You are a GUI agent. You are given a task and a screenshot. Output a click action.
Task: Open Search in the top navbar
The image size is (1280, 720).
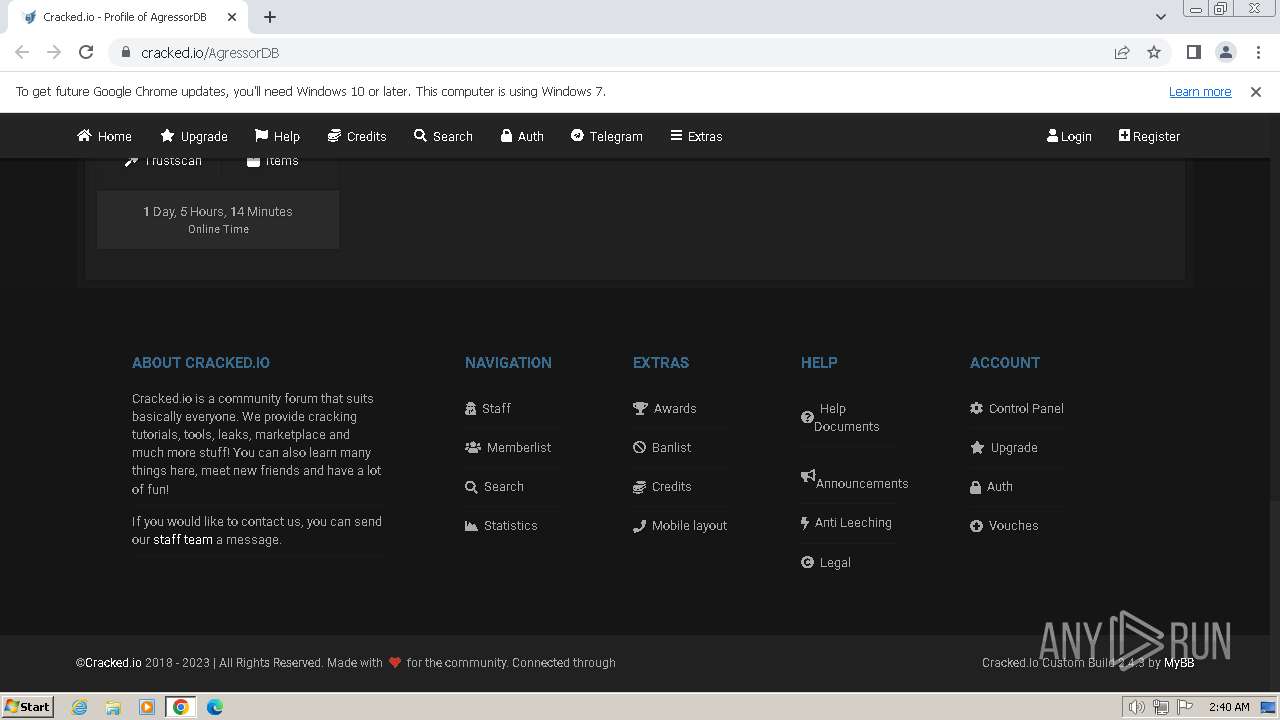(x=443, y=136)
